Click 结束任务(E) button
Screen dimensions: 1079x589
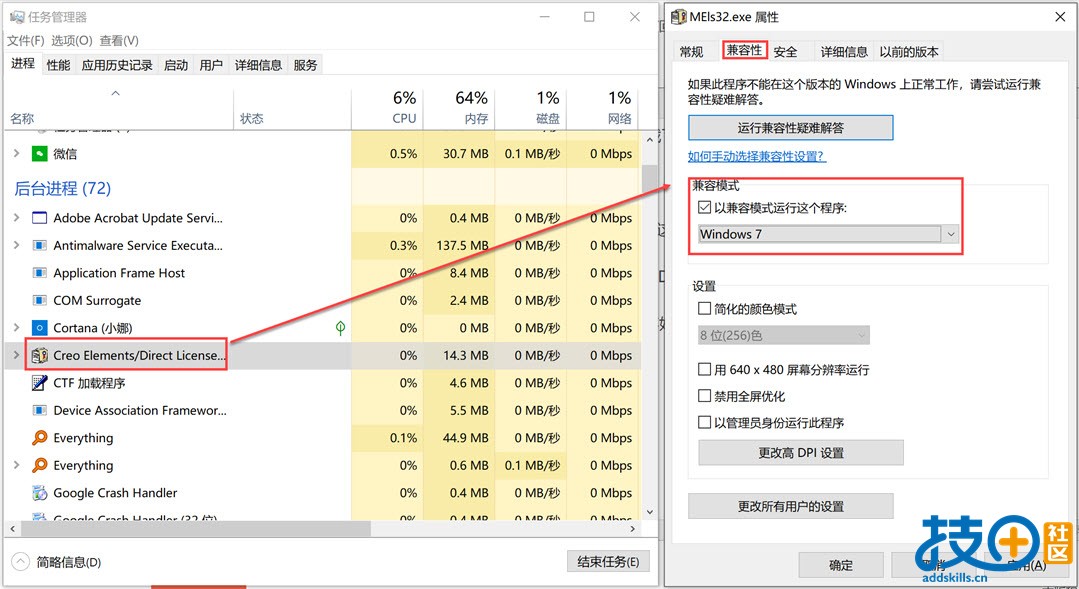point(608,561)
